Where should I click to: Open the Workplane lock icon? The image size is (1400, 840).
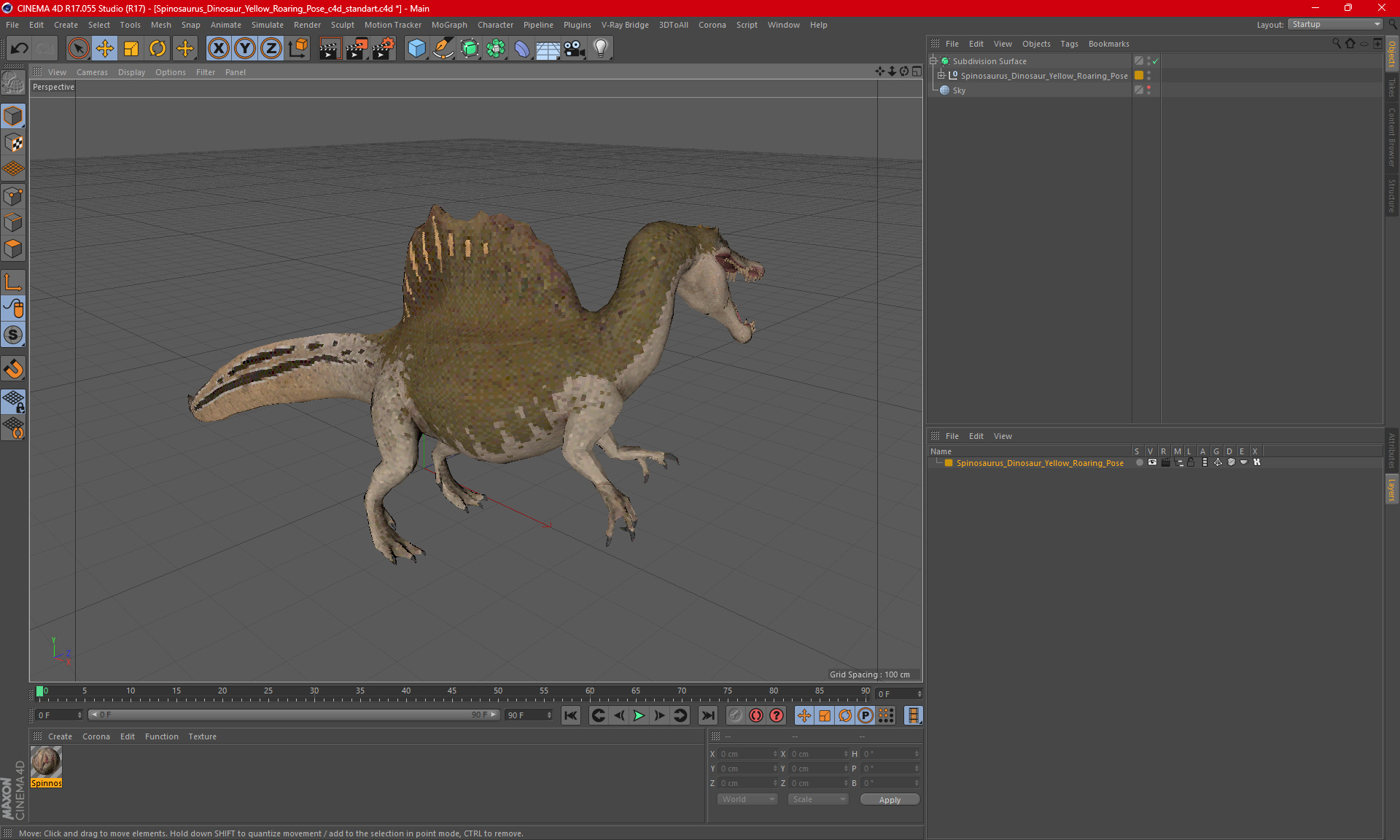coord(13,401)
